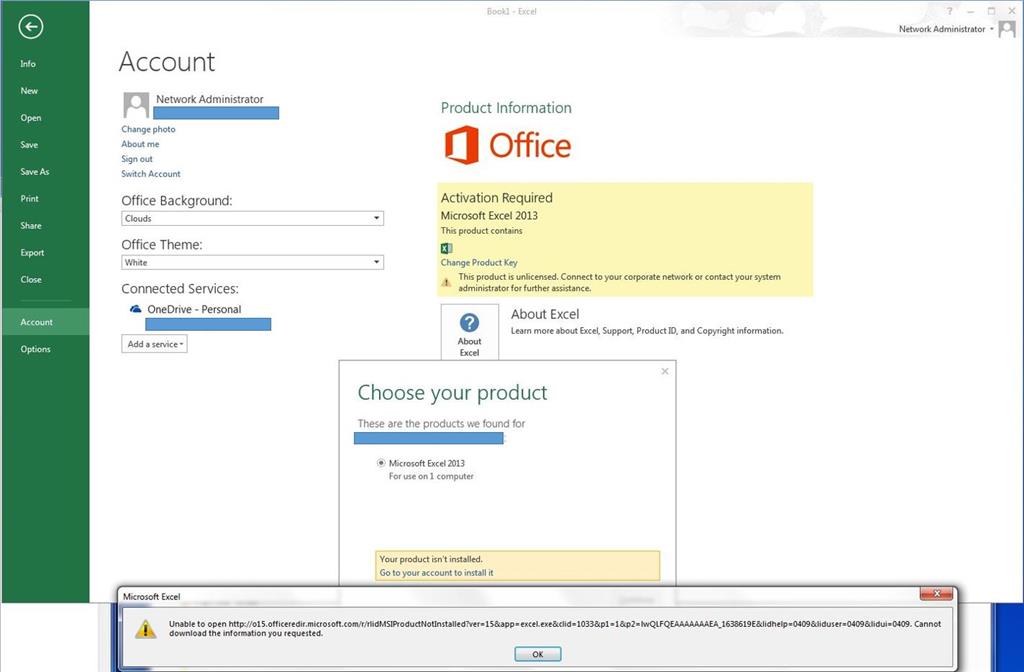Click the About Excel button

tap(470, 332)
